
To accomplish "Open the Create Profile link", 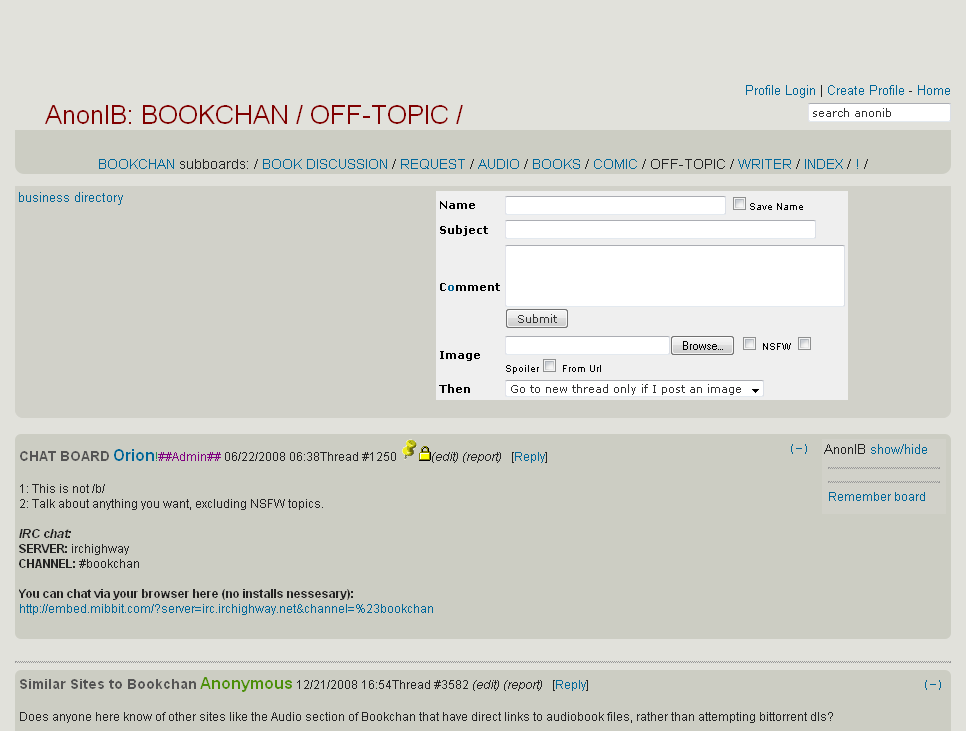I will pos(866,91).
